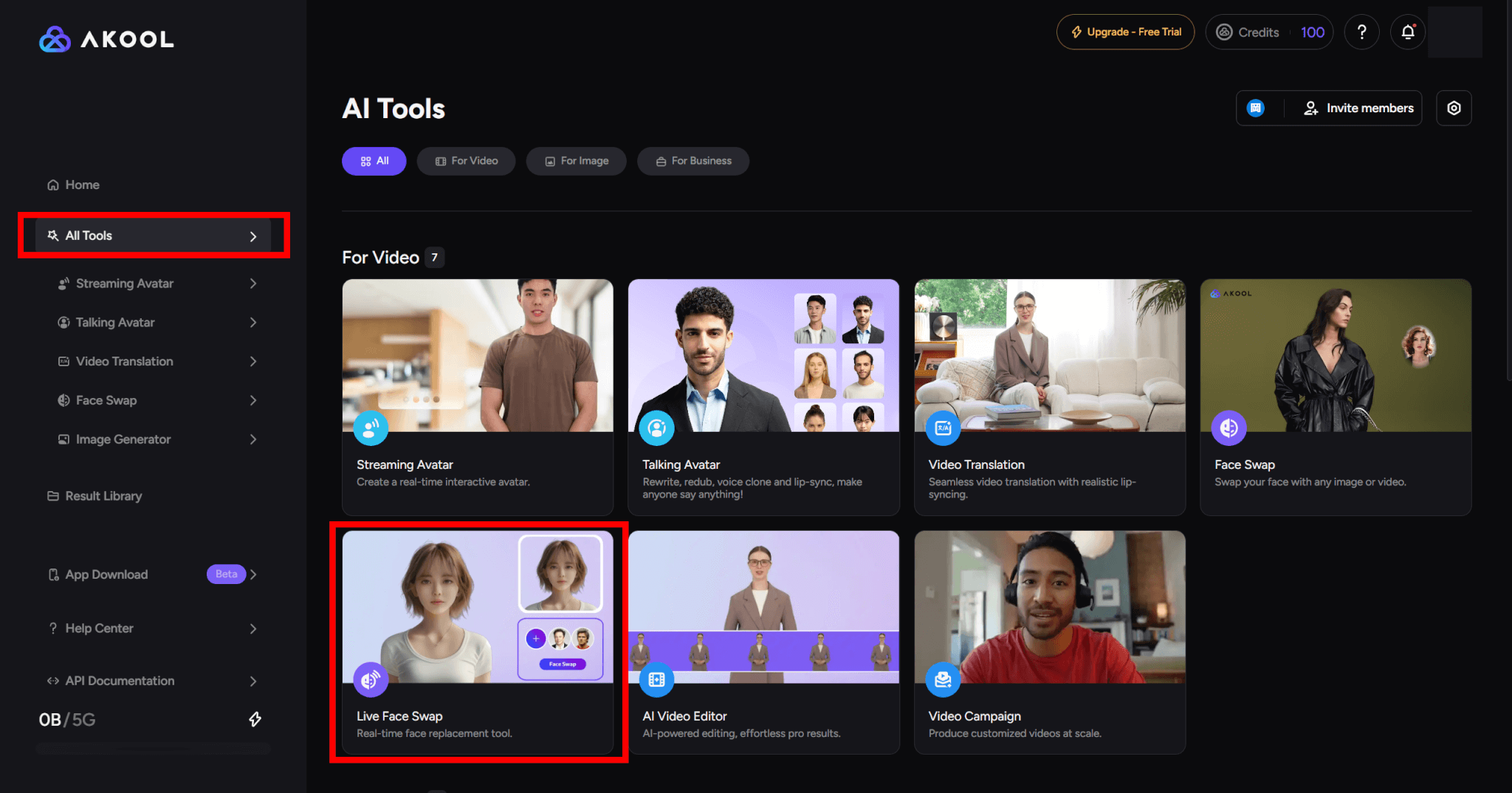Click Upgrade - Free Trial button
This screenshot has height=793, width=1512.
point(1125,32)
